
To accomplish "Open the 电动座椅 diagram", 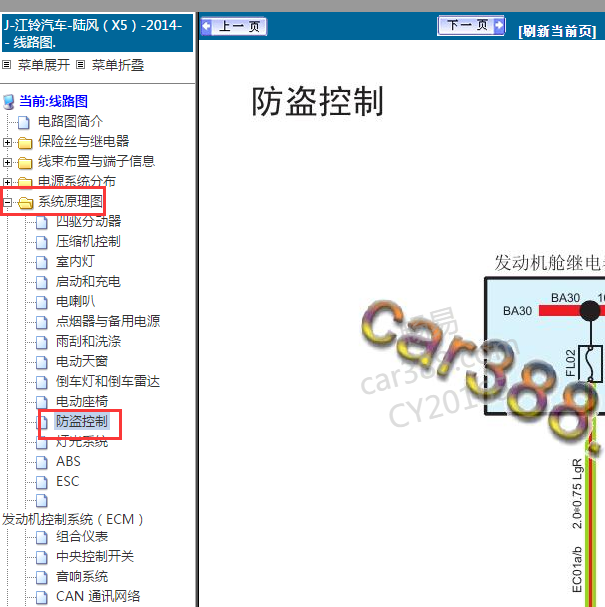I will pyautogui.click(x=82, y=401).
